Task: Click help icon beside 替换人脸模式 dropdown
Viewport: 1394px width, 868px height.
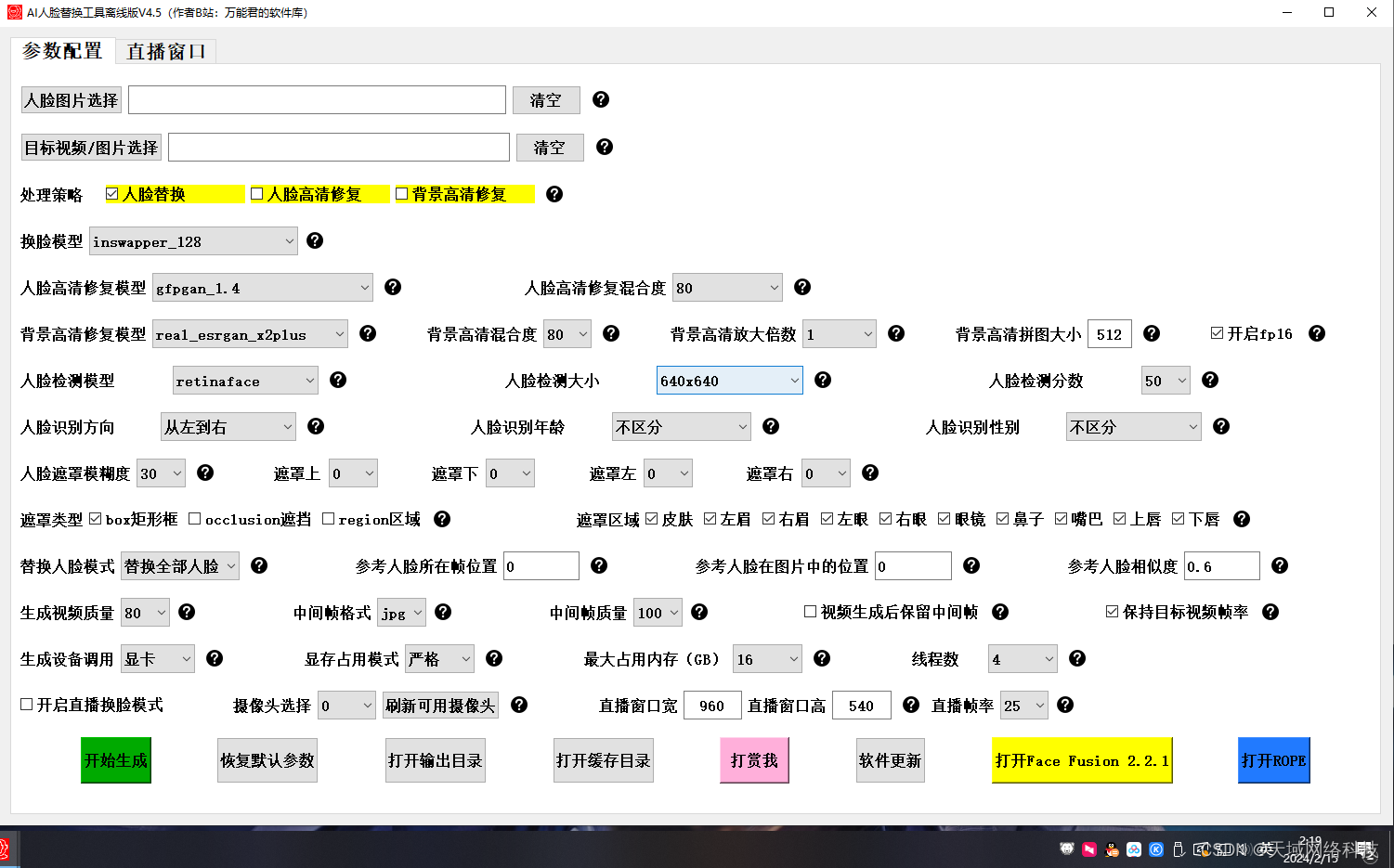Action: tap(259, 565)
